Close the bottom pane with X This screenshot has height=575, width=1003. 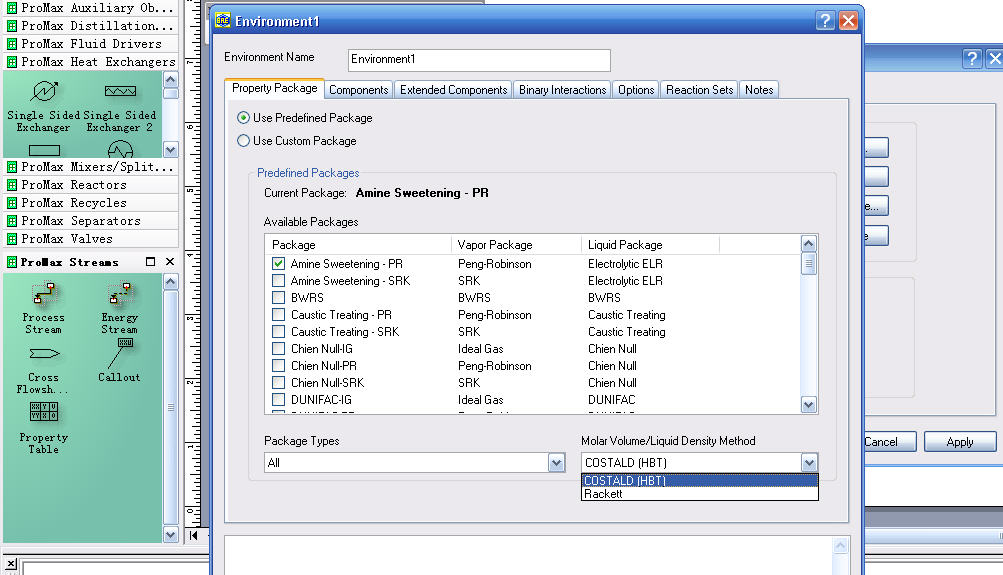click(x=11, y=564)
